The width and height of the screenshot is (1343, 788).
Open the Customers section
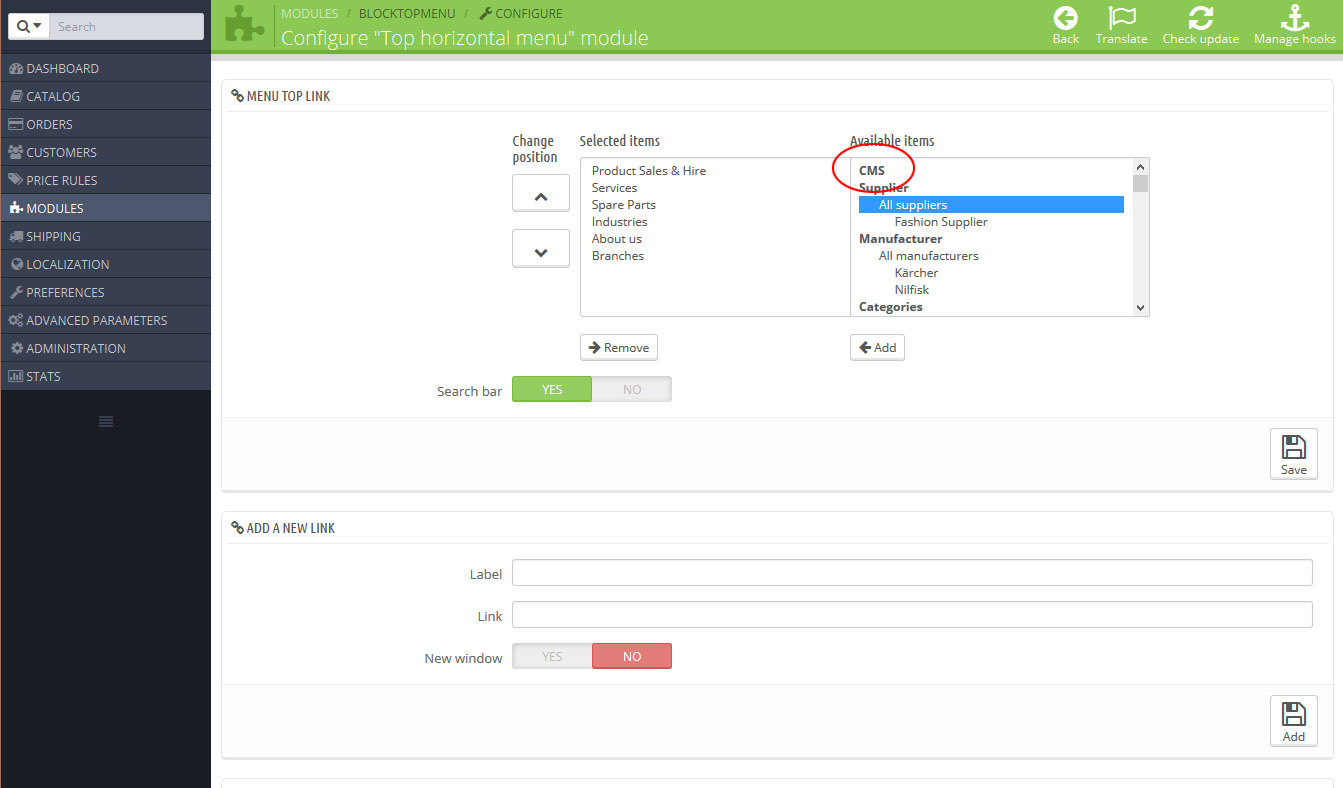pyautogui.click(x=105, y=152)
